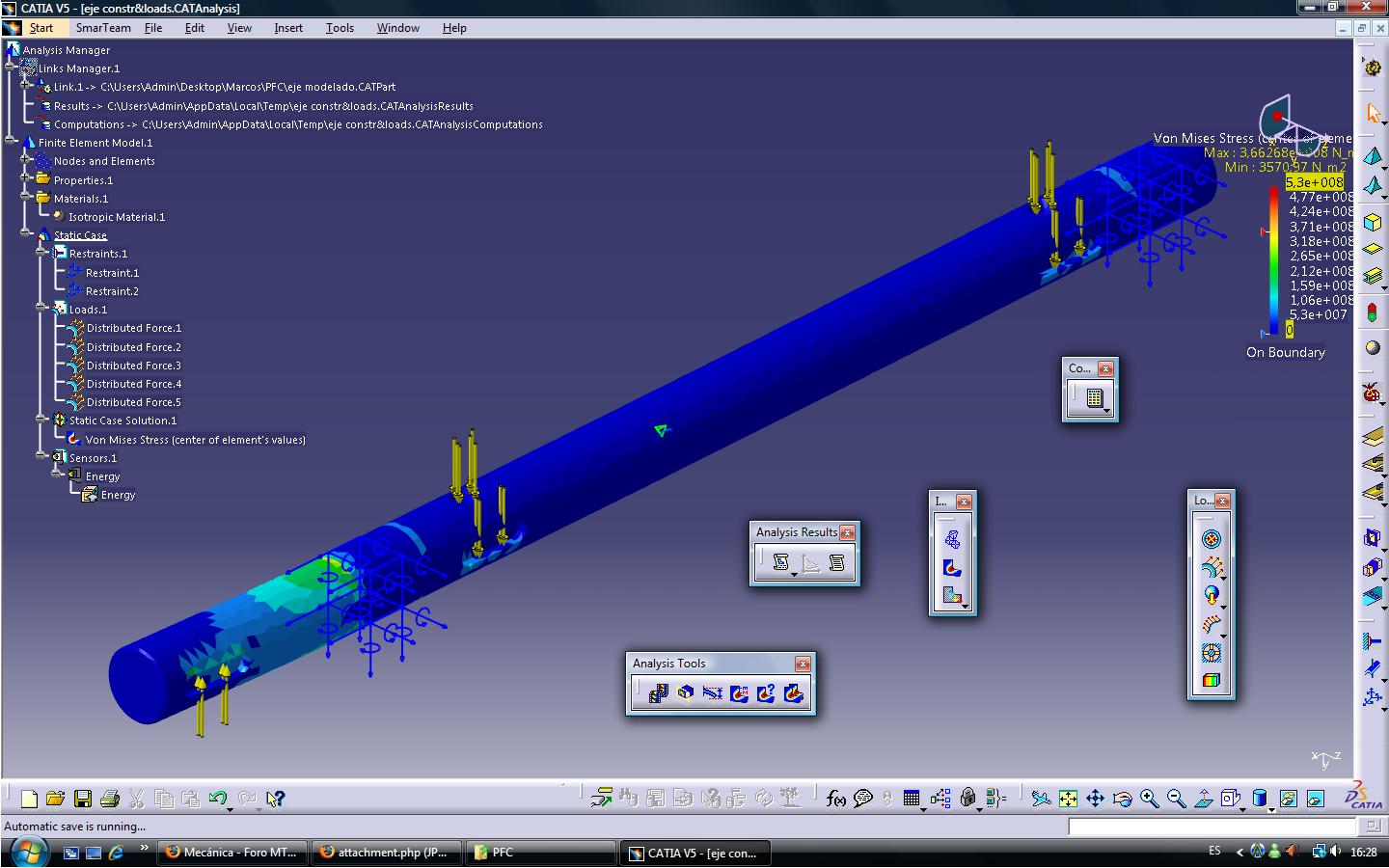This screenshot has width=1389, height=868.
Task: Select Distributed Force.3 in the tree
Action: pyautogui.click(x=134, y=366)
